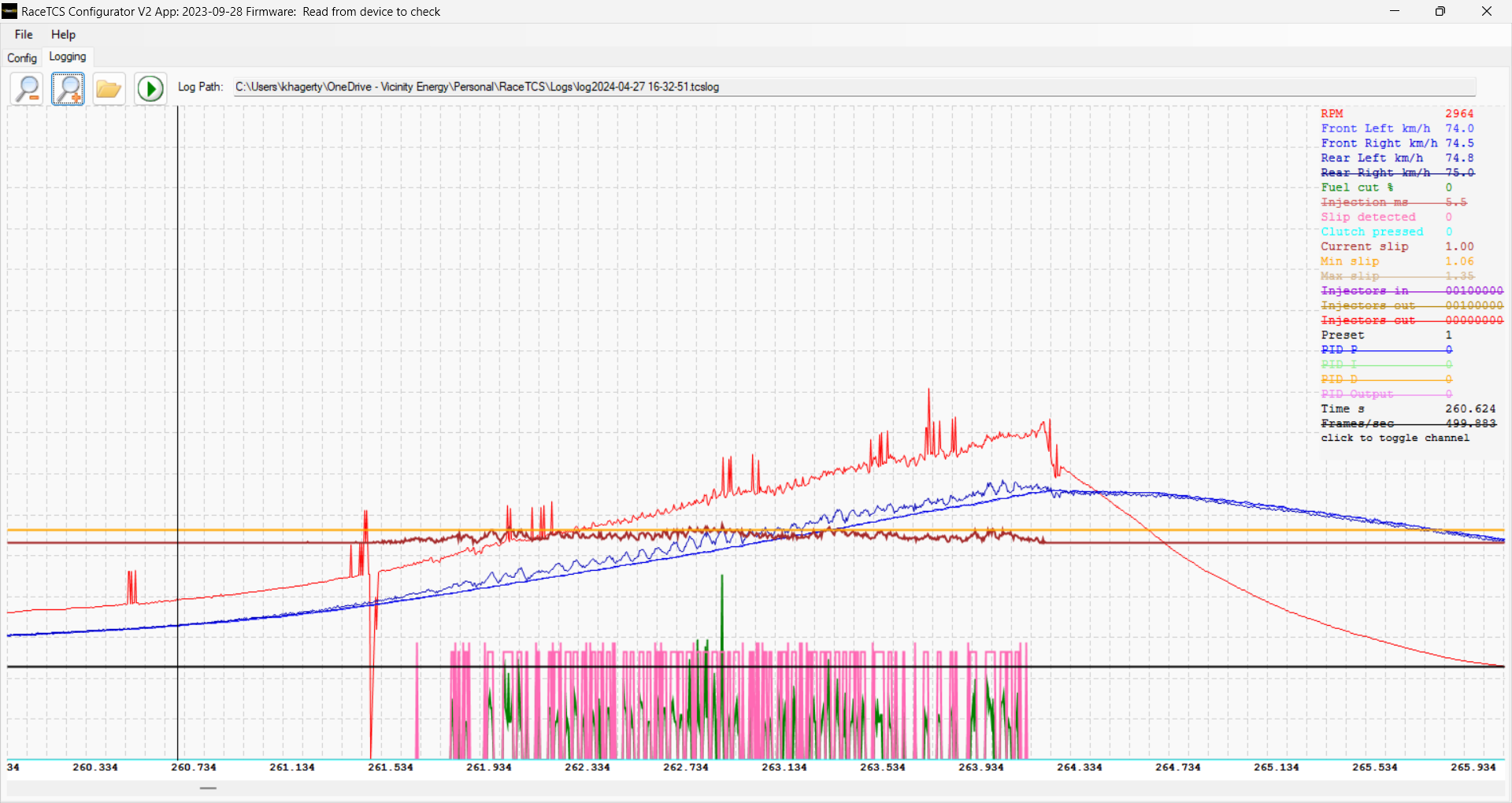
Task: Select the Logging tab
Action: point(68,57)
